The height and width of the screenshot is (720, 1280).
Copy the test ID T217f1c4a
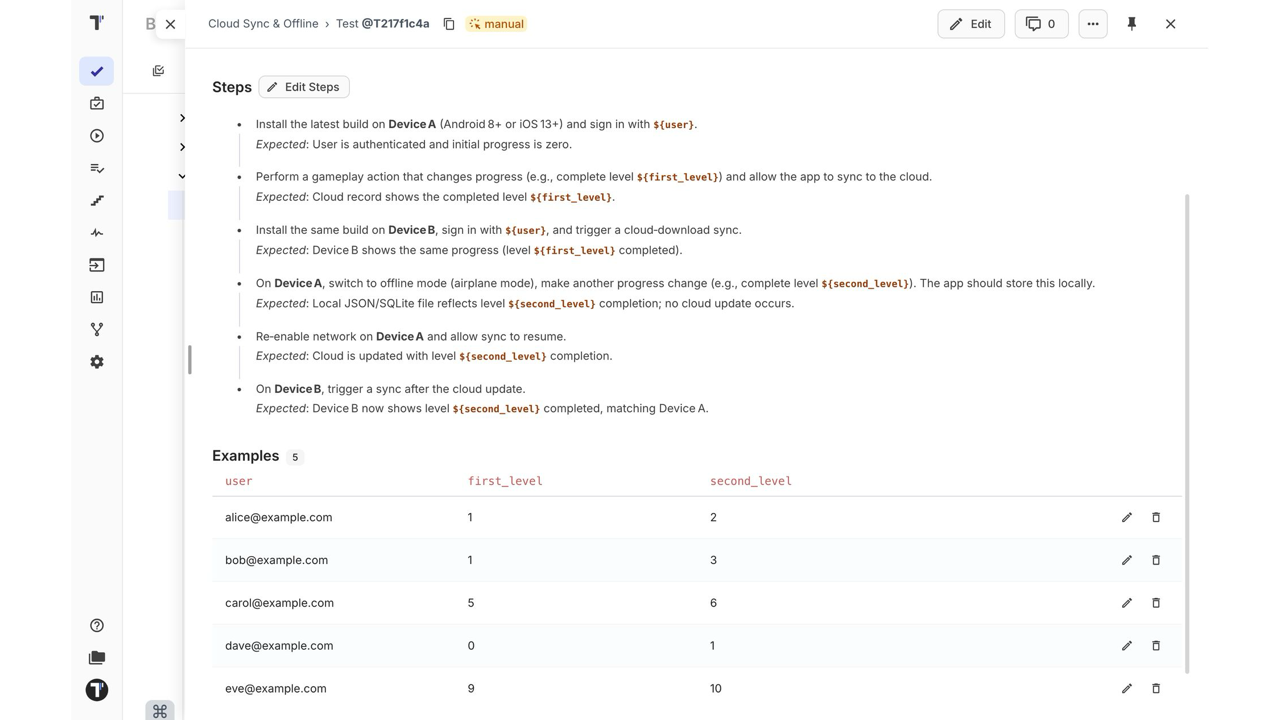click(x=449, y=24)
